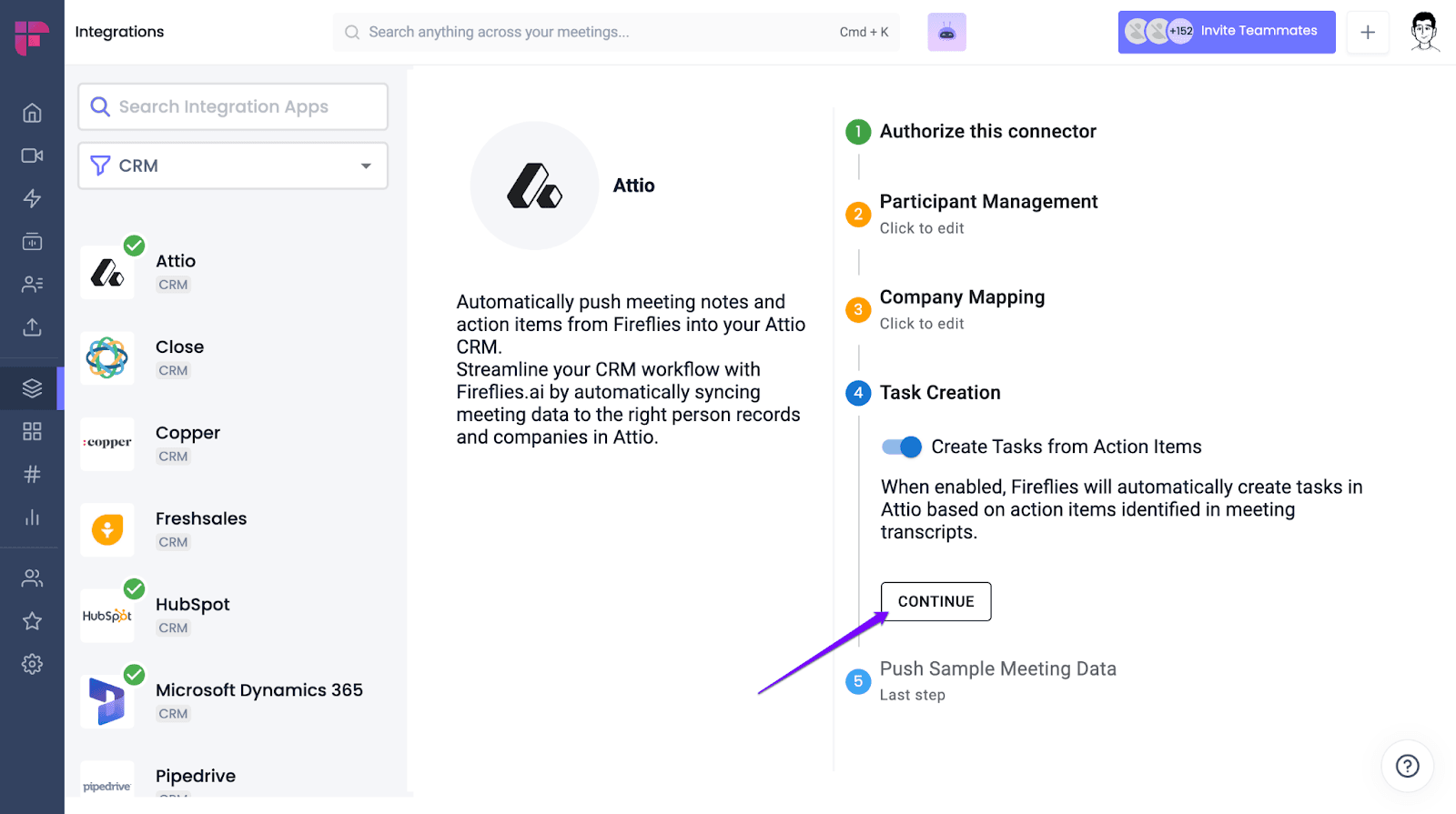Open the contacts list sidebar icon

click(x=32, y=285)
